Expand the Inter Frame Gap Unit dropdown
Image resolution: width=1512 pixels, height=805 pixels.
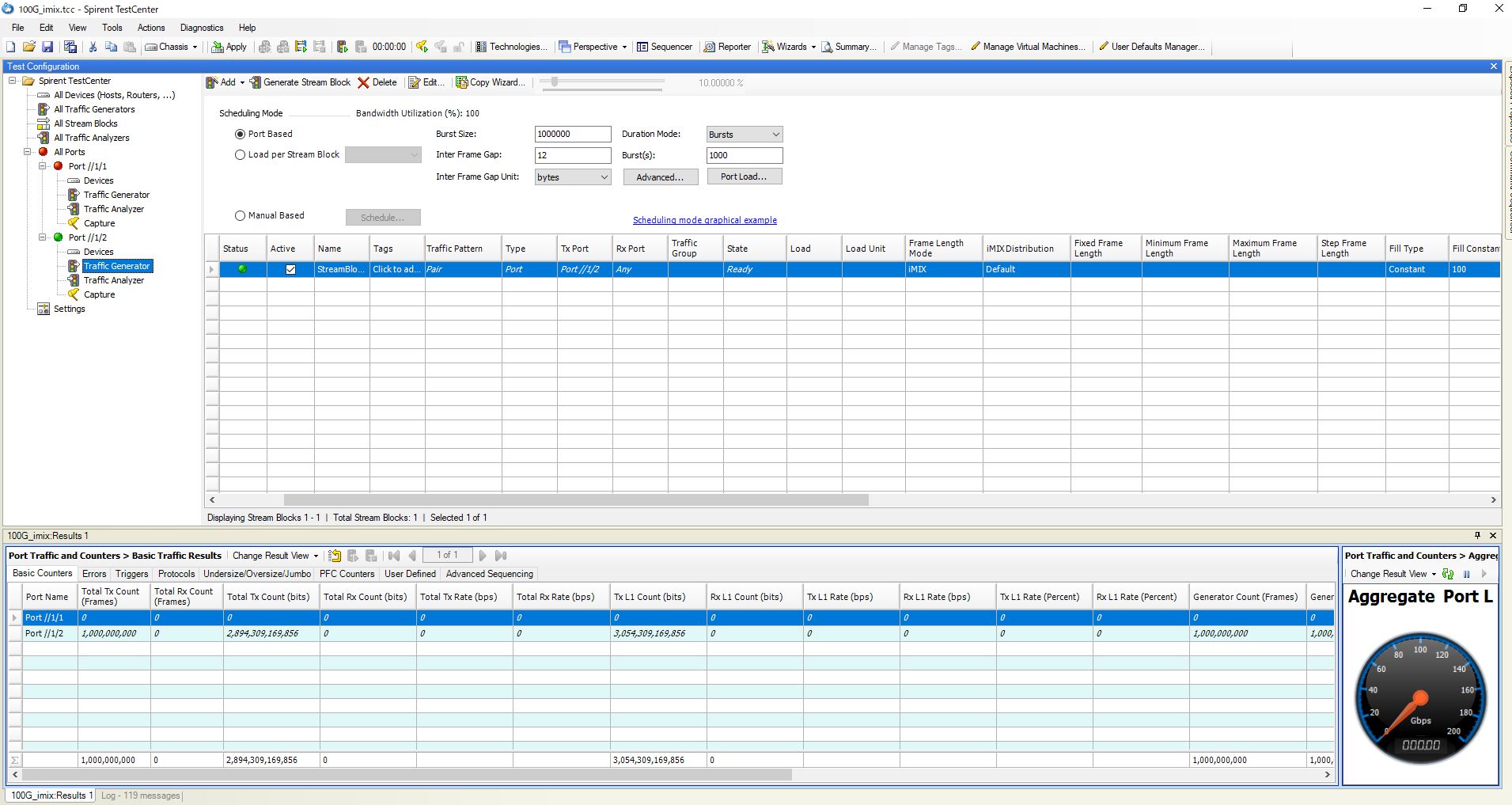pos(572,177)
